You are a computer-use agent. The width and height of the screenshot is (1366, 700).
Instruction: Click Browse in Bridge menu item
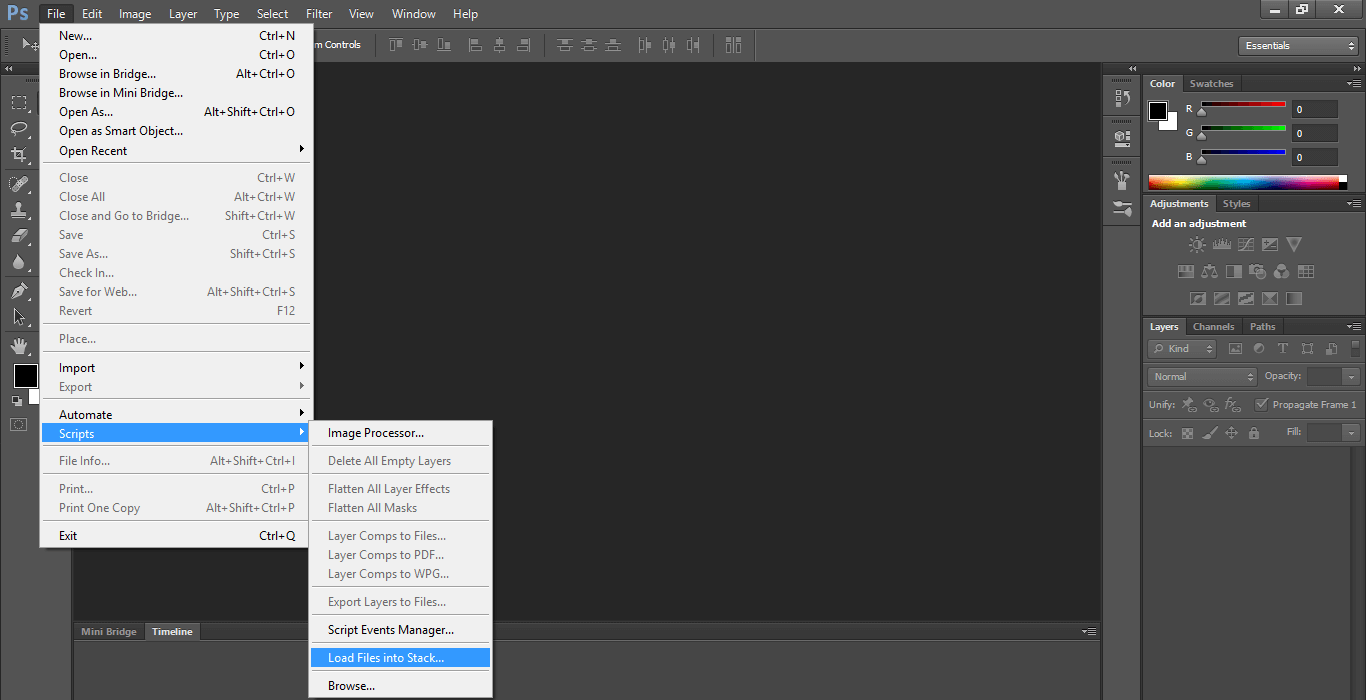point(176,74)
